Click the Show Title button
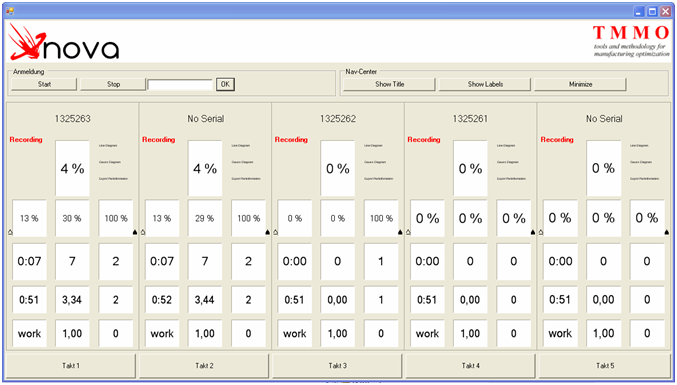This screenshot has width=677, height=385. (x=389, y=84)
